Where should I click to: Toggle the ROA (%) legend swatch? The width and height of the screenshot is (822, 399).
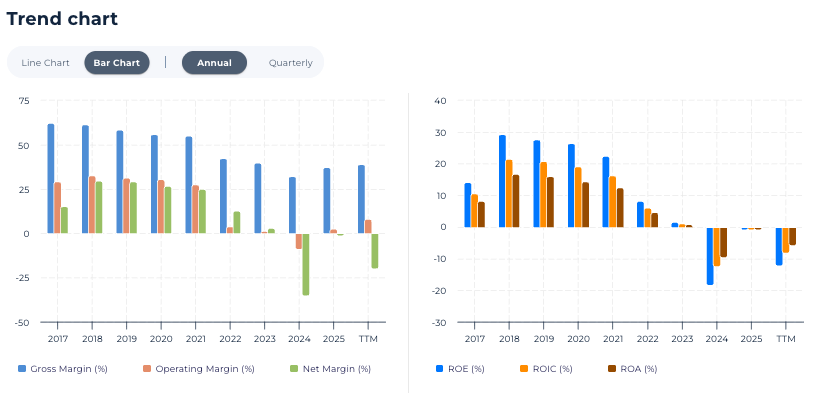coord(612,369)
